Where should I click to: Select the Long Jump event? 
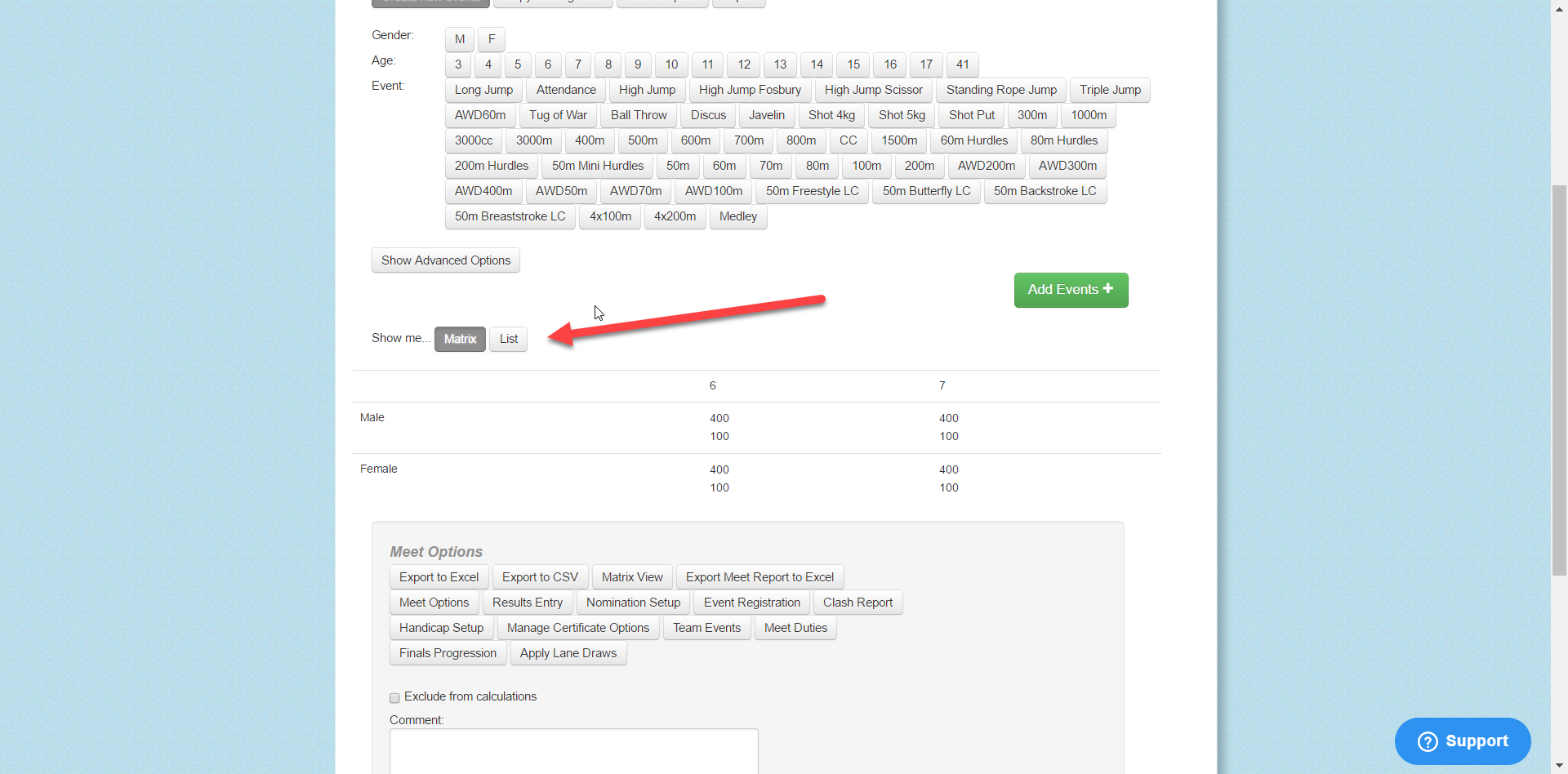coord(483,90)
